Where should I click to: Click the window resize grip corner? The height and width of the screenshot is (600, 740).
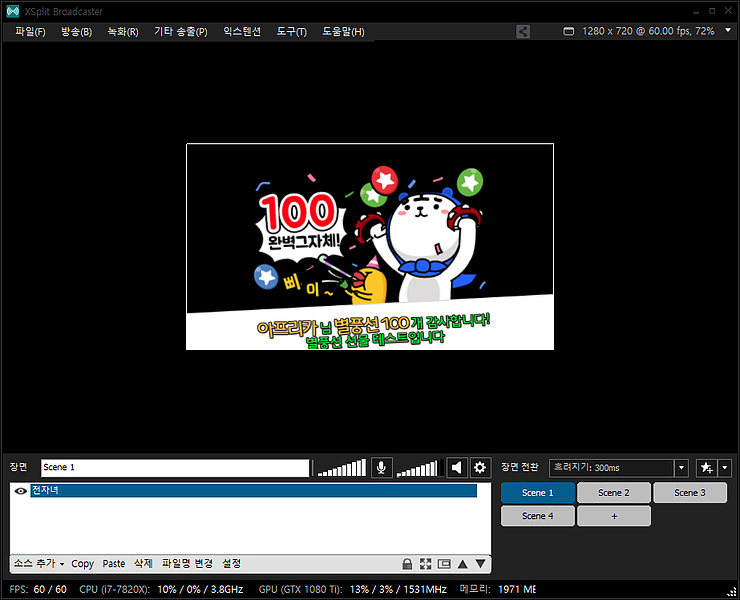732,592
